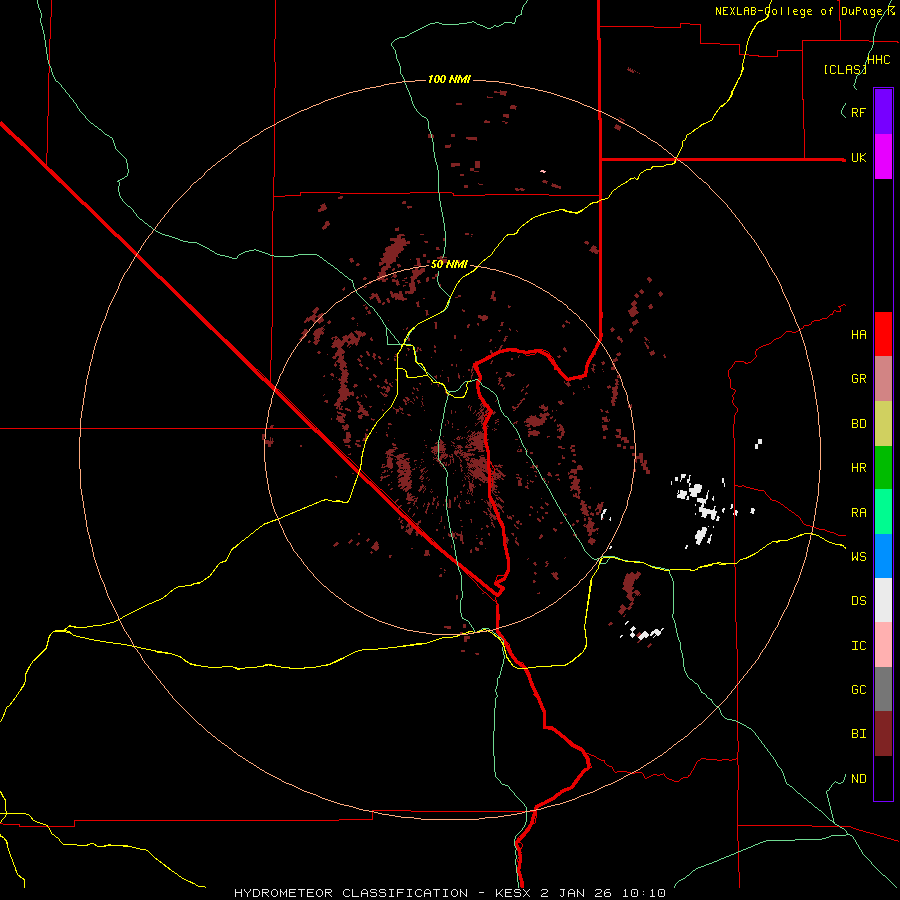Click the KESX radar site identifier

[513, 893]
